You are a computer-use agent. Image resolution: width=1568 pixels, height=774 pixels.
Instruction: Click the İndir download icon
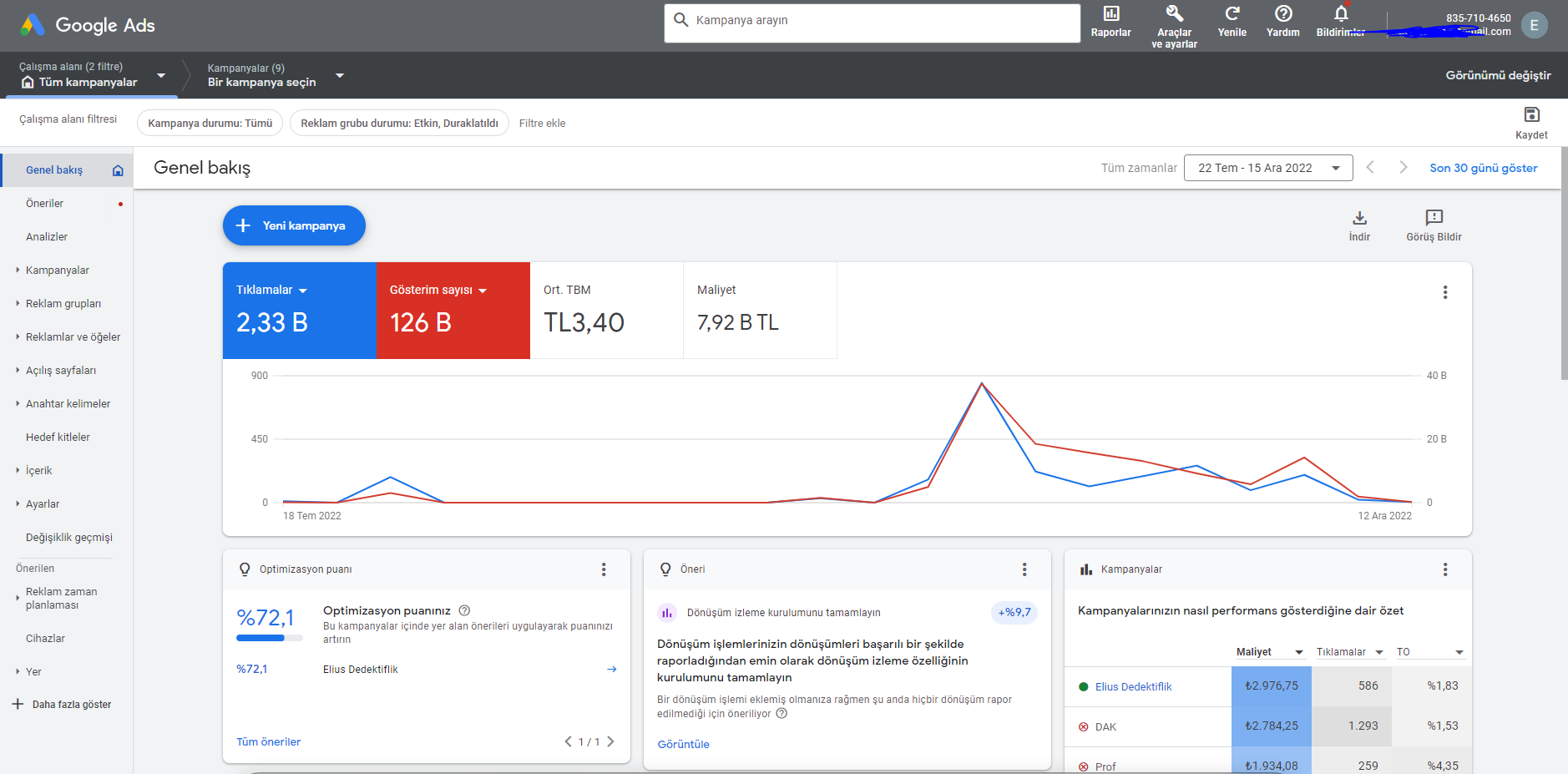coord(1359,218)
